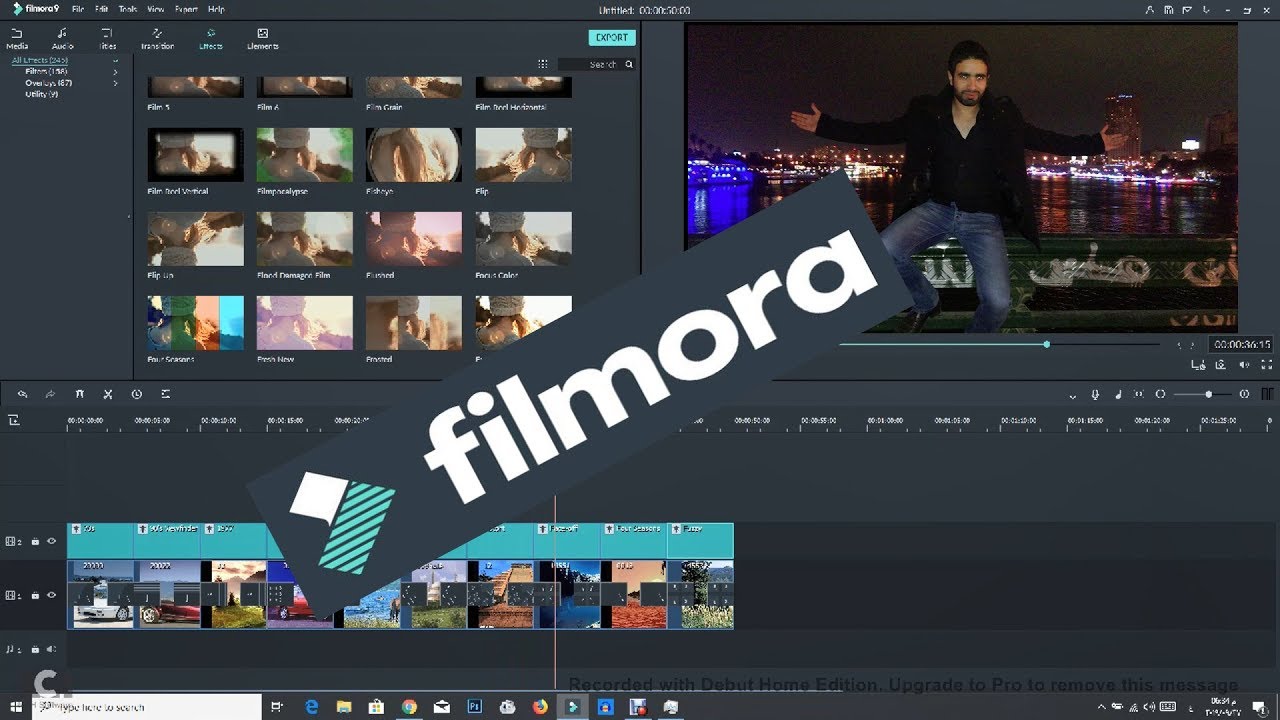Image resolution: width=1280 pixels, height=720 pixels.
Task: Select the Frosted effect thumbnail
Action: (413, 322)
